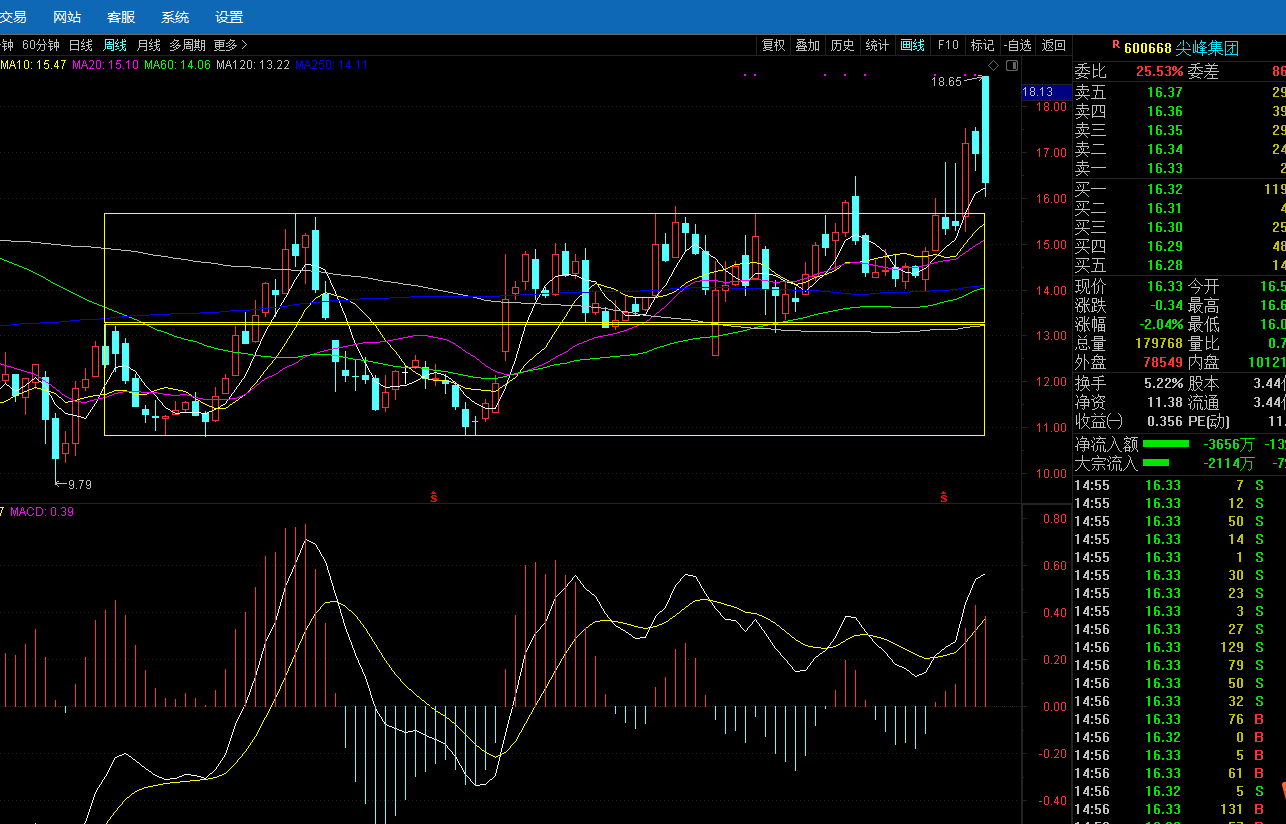This screenshot has height=824, width=1286.
Task: Click the MACD: 0.39 indicator label
Action: coord(42,512)
